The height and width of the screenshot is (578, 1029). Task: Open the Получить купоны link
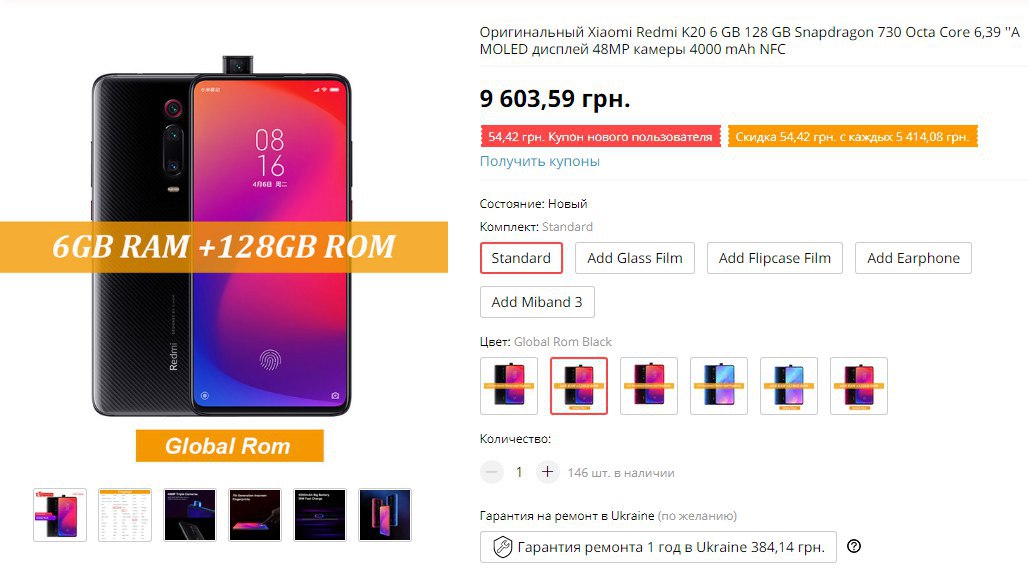coord(539,161)
